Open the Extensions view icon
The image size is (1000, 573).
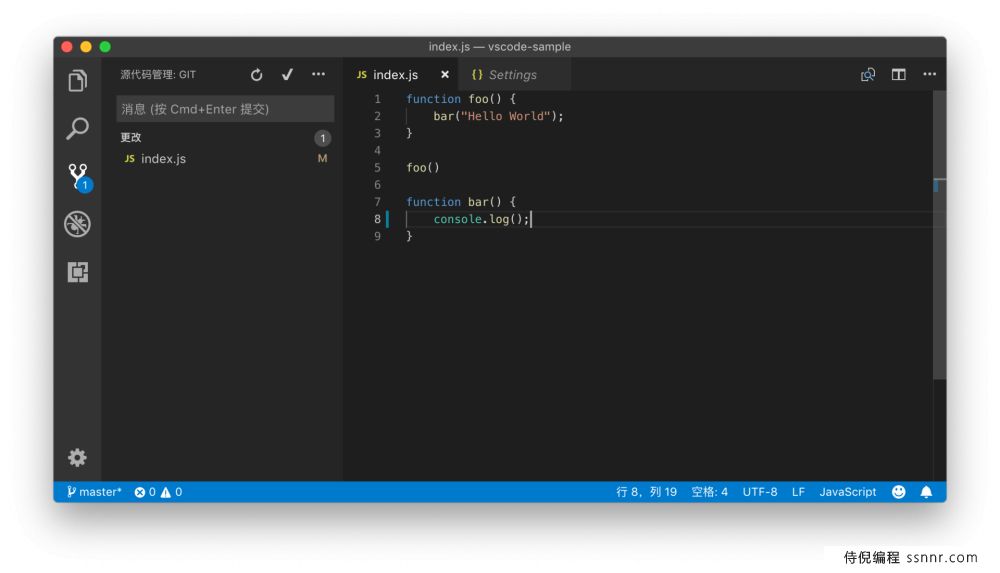pos(77,272)
